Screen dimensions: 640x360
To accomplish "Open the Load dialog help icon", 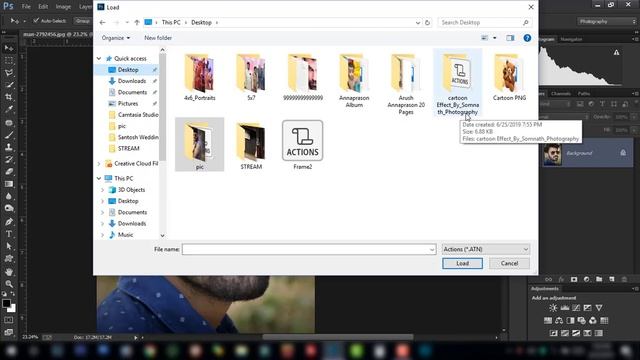I will pos(527,38).
